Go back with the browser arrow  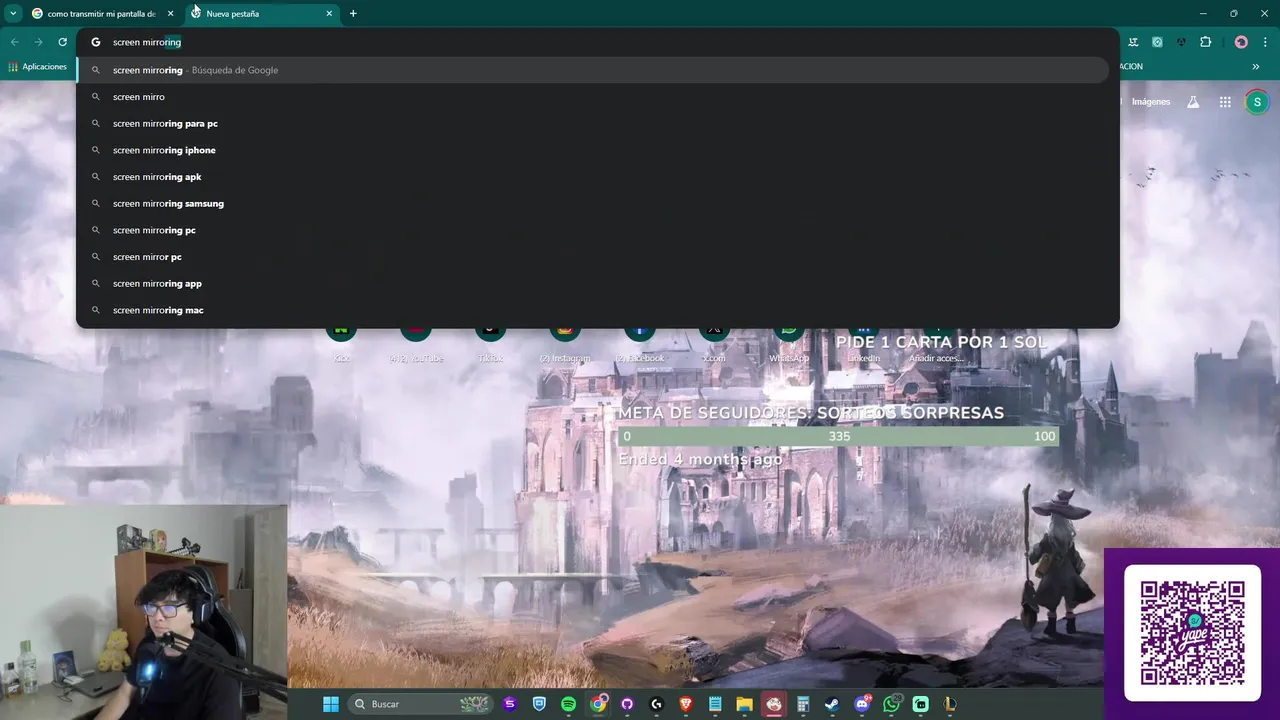[14, 42]
